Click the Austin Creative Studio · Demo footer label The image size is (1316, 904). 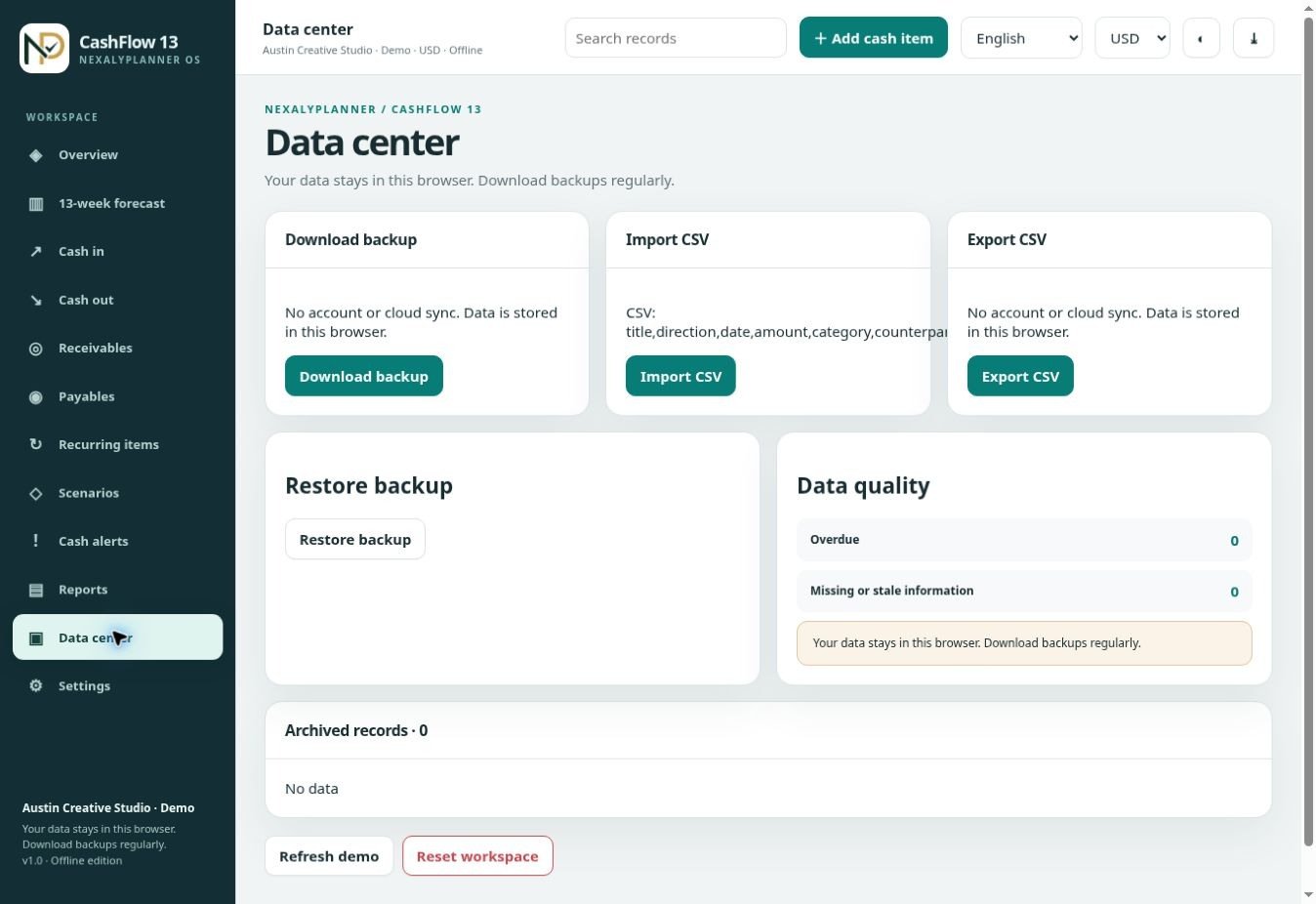point(108,808)
